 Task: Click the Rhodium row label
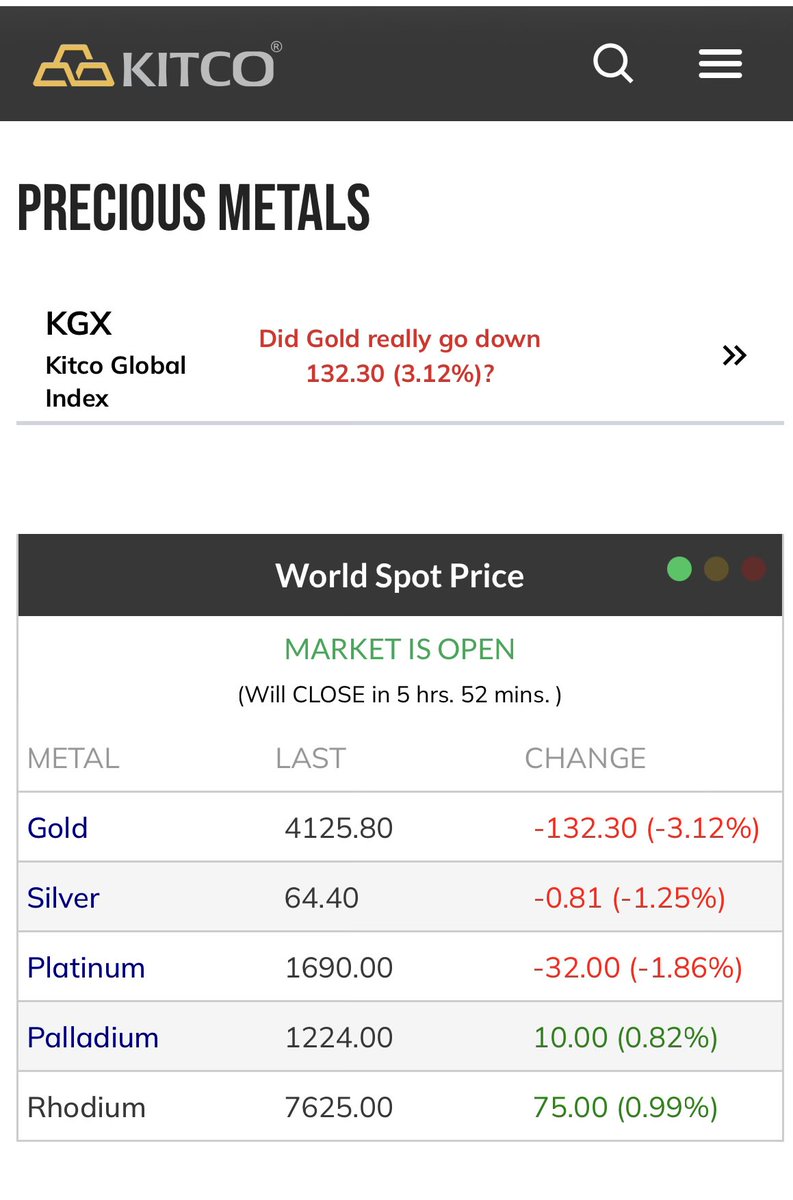click(86, 1108)
